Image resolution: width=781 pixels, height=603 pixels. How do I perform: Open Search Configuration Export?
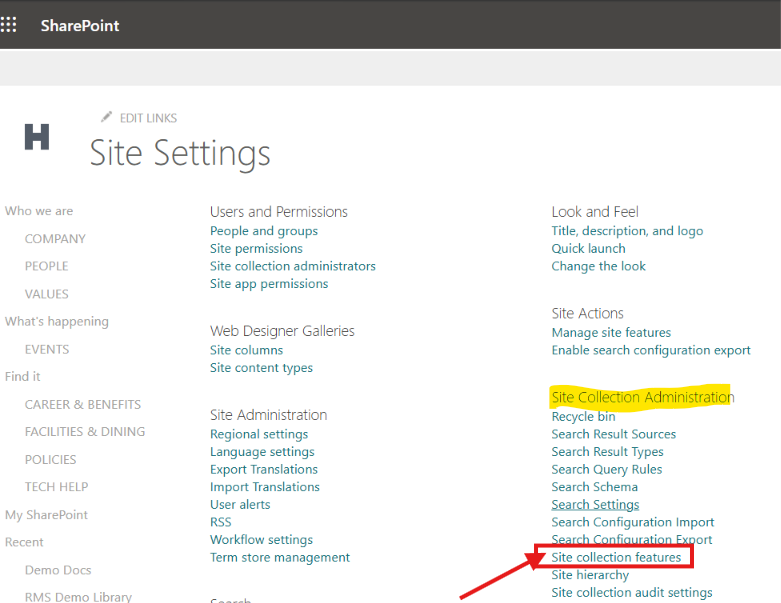coord(632,539)
